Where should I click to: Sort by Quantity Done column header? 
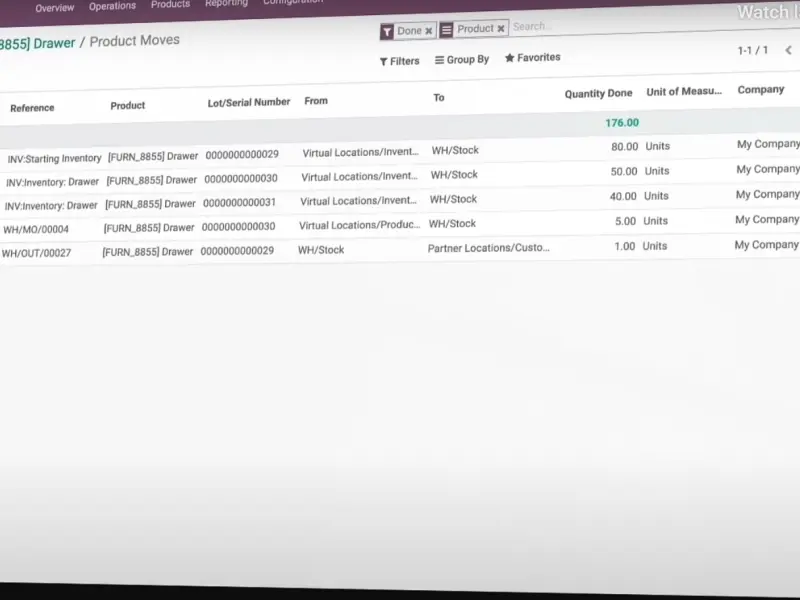(x=598, y=93)
